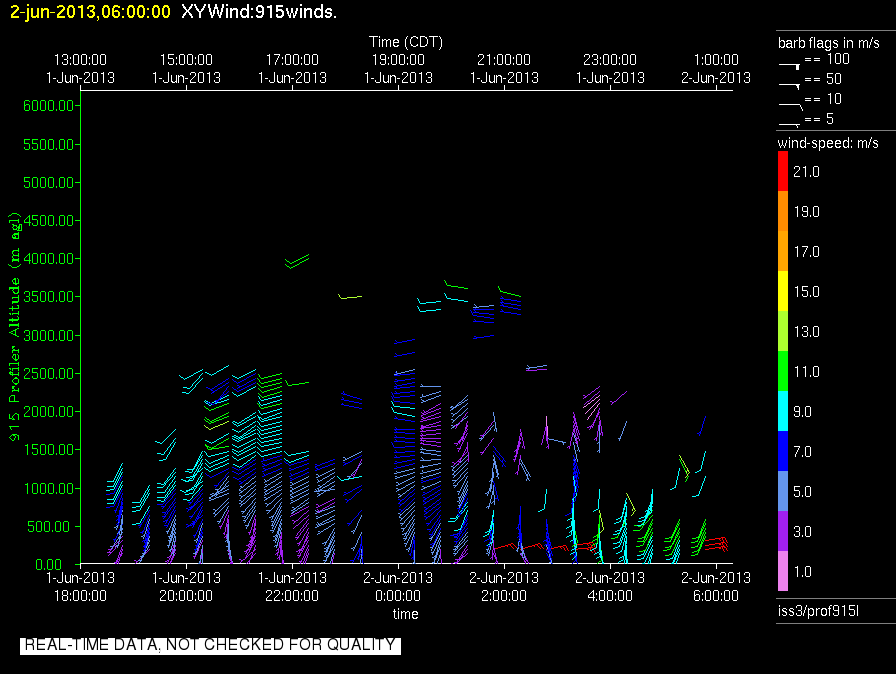Image resolution: width=896 pixels, height=674 pixels.
Task: Click the 15:00:00 CDT top axis tick label
Action: [x=186, y=60]
